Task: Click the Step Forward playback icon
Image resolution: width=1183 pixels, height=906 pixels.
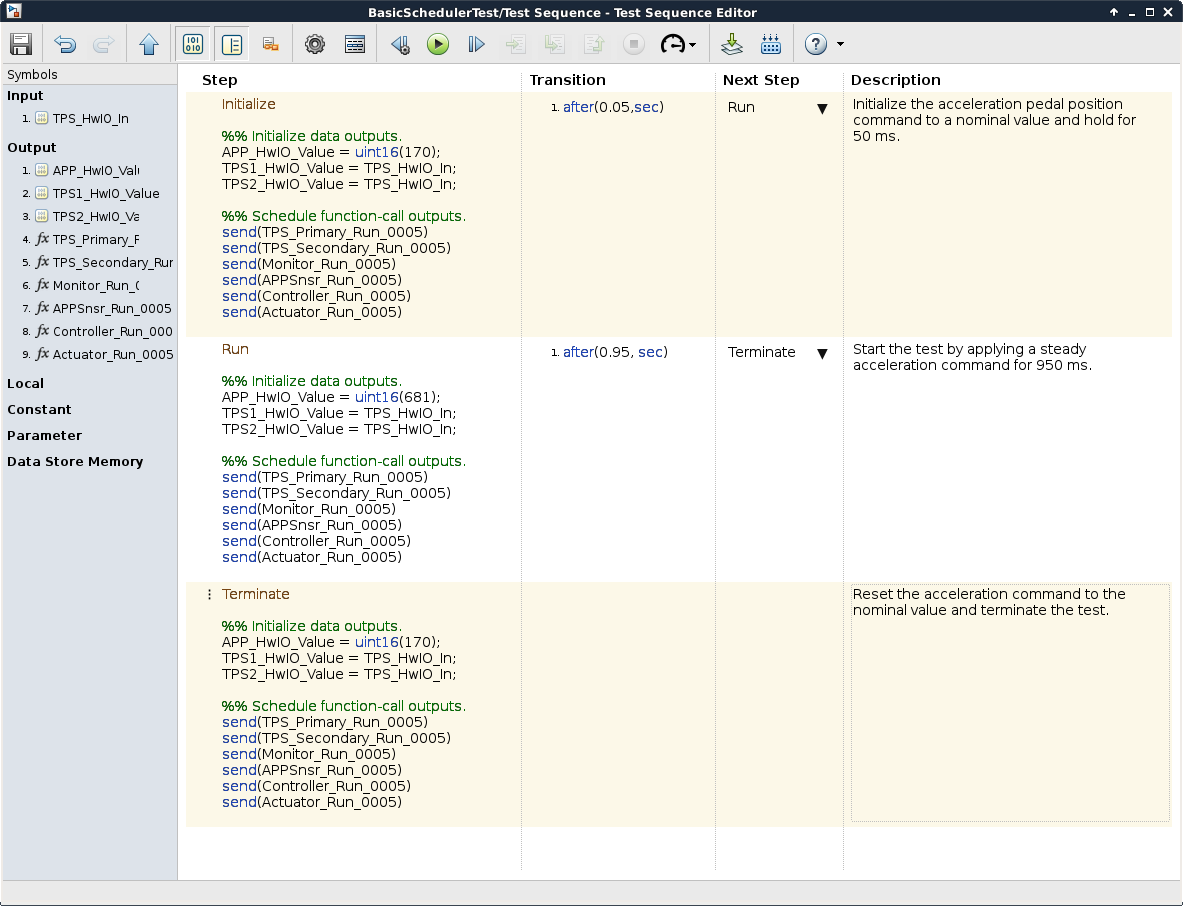Action: 476,44
